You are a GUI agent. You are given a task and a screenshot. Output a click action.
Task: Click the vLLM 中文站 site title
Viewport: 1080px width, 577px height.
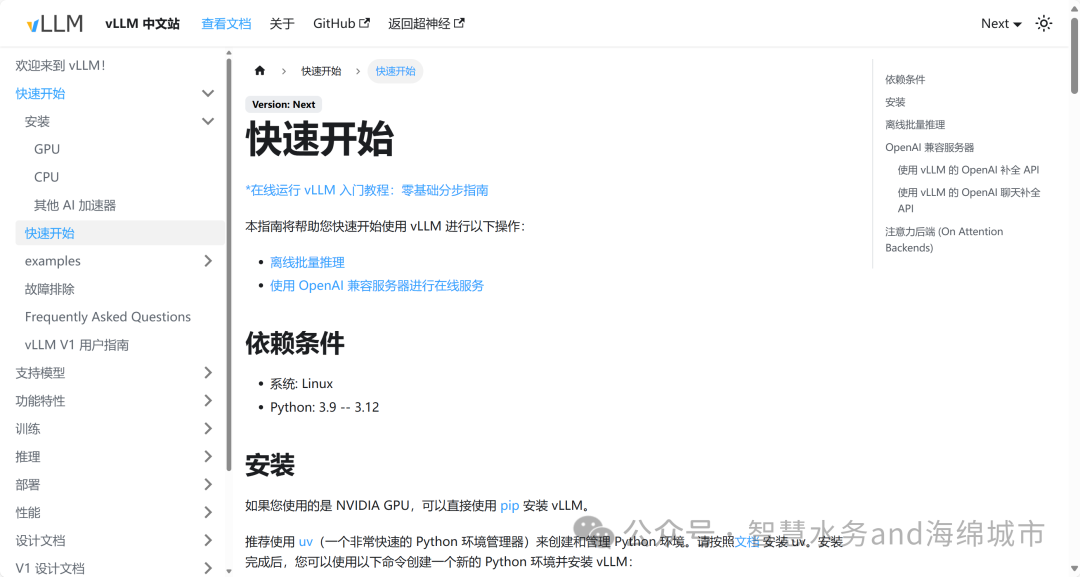[143, 23]
